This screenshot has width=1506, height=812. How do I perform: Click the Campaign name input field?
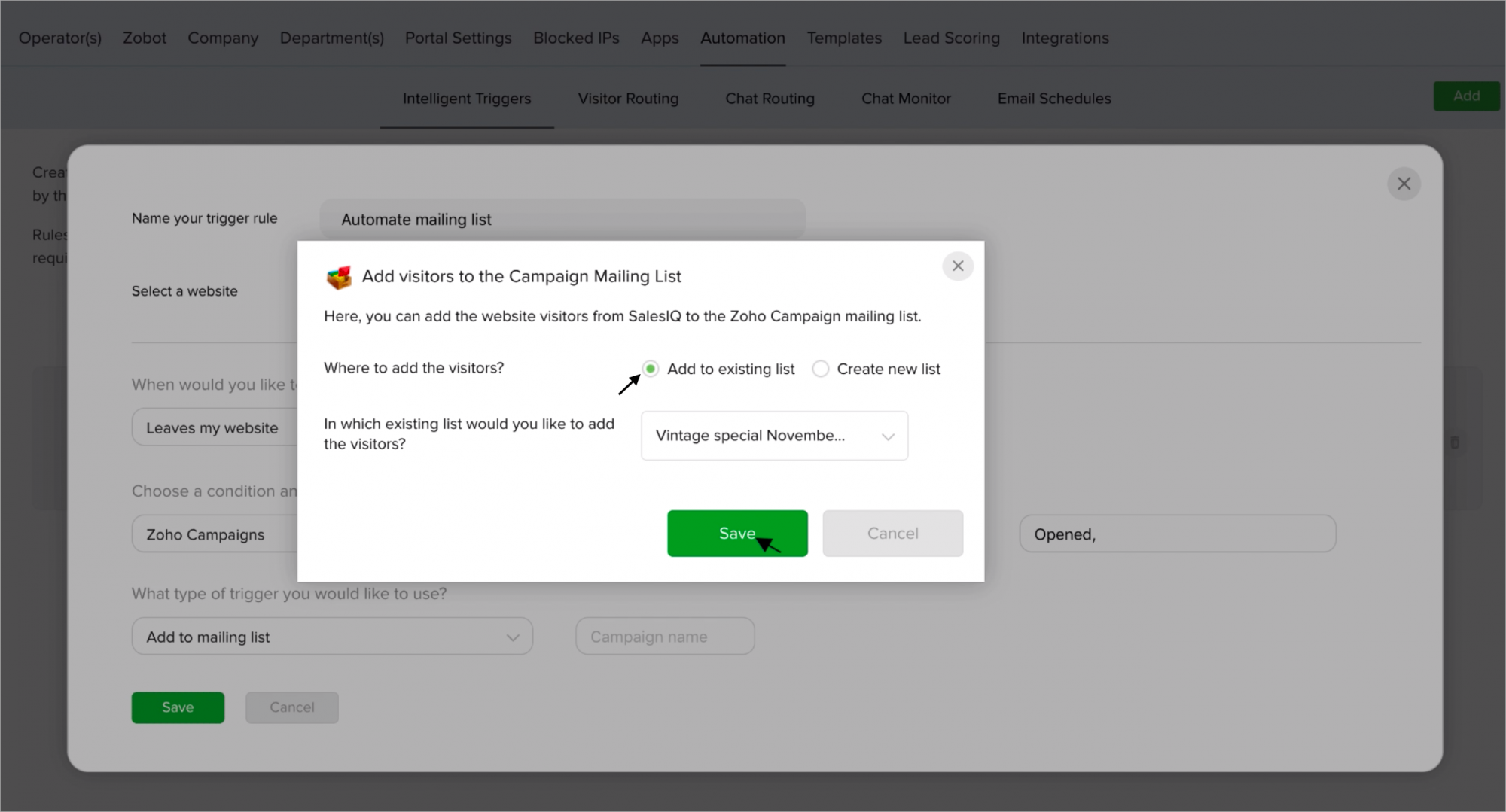click(x=665, y=637)
